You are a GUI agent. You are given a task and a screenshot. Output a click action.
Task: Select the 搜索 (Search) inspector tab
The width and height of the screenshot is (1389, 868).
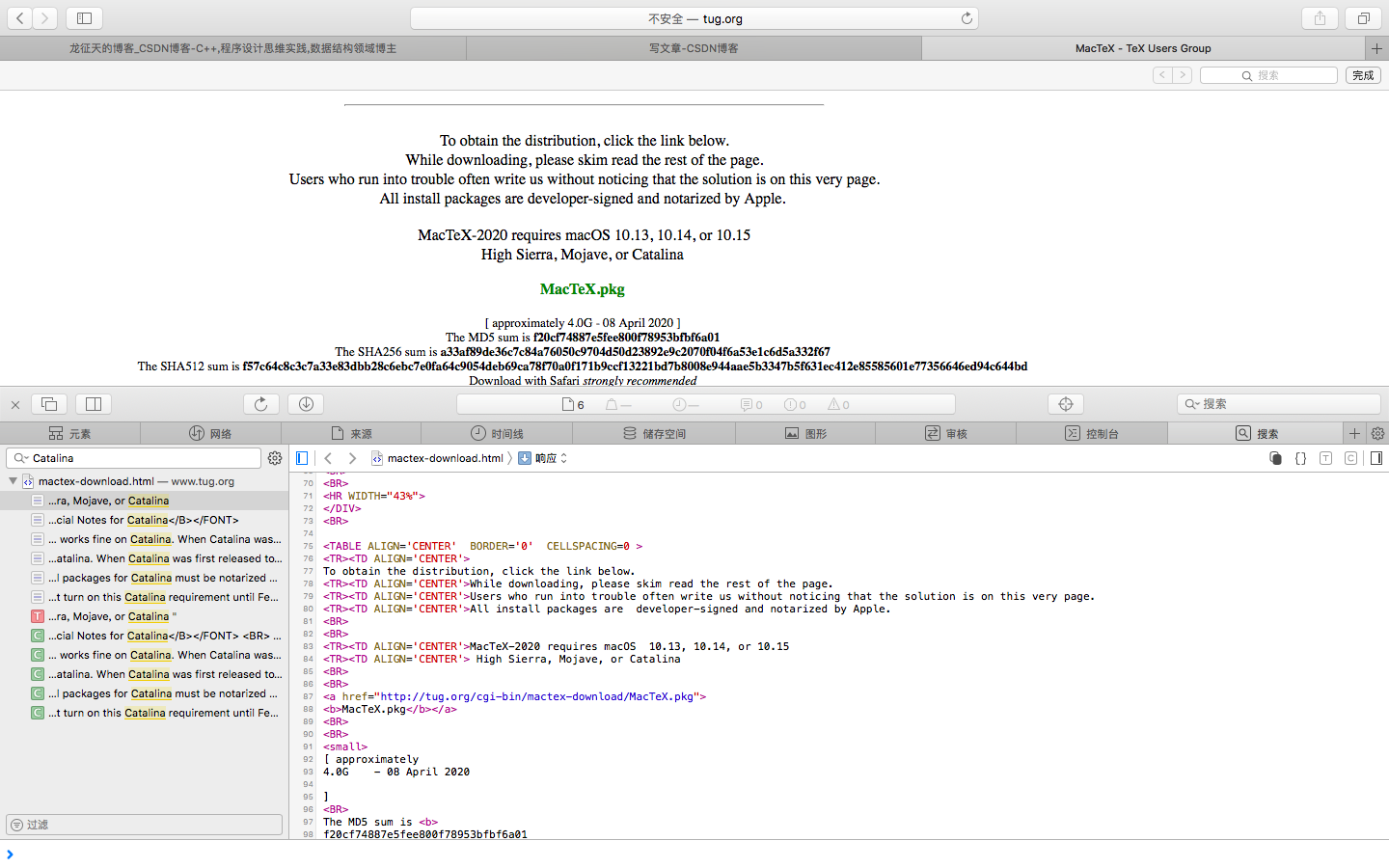[x=1255, y=434]
